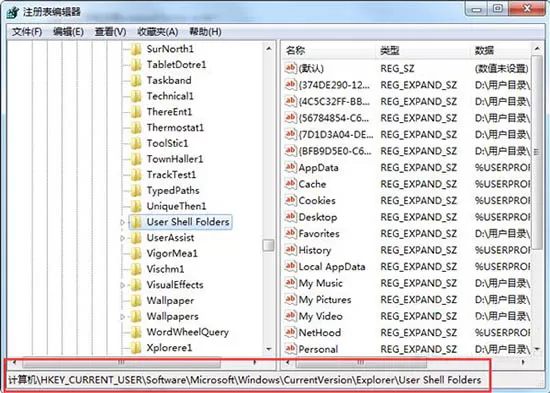This screenshot has width=550, height=393.
Task: Click the string icon beside Local AppData
Action: [290, 266]
